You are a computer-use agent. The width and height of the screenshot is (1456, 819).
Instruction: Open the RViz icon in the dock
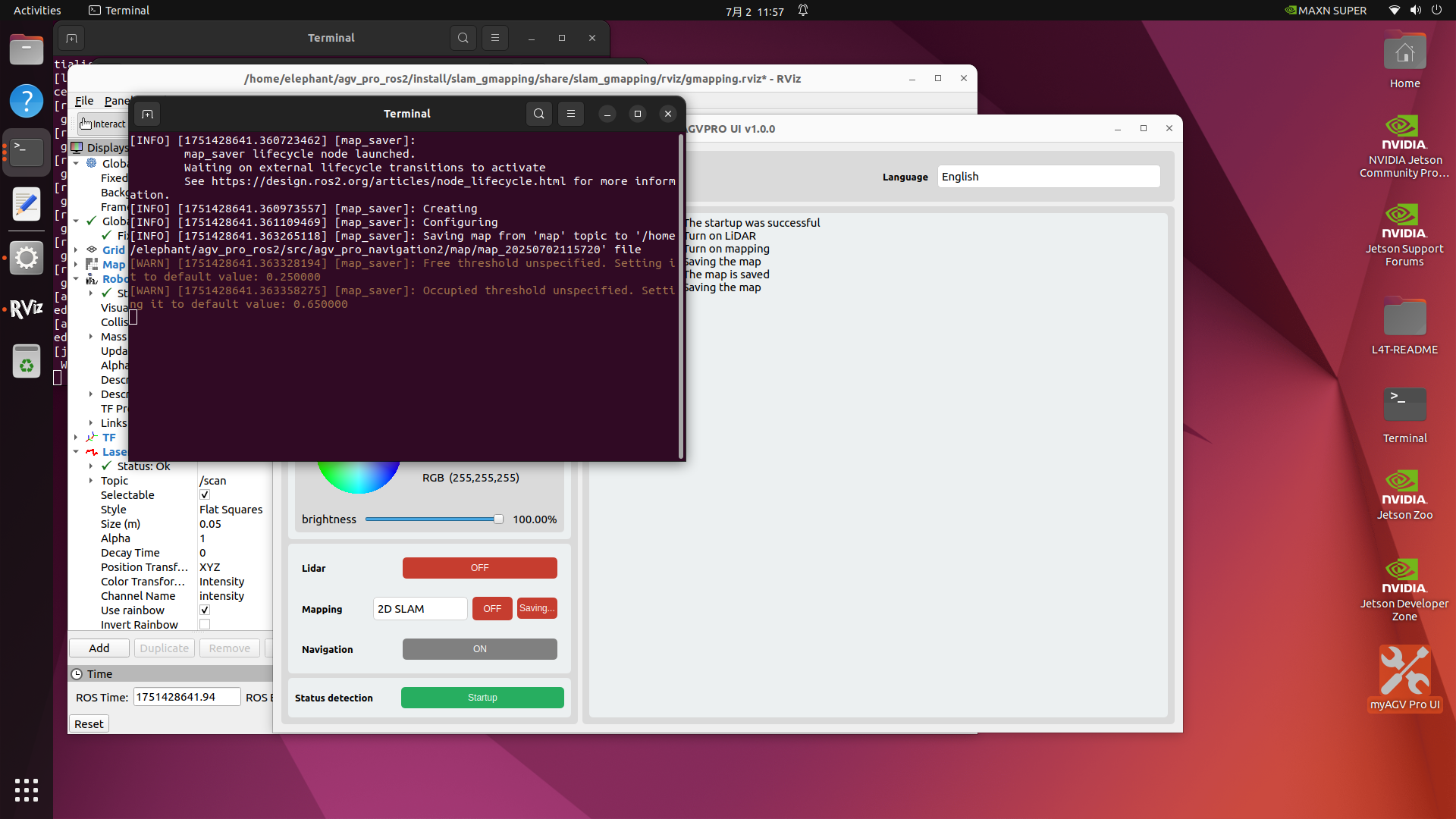tap(27, 309)
